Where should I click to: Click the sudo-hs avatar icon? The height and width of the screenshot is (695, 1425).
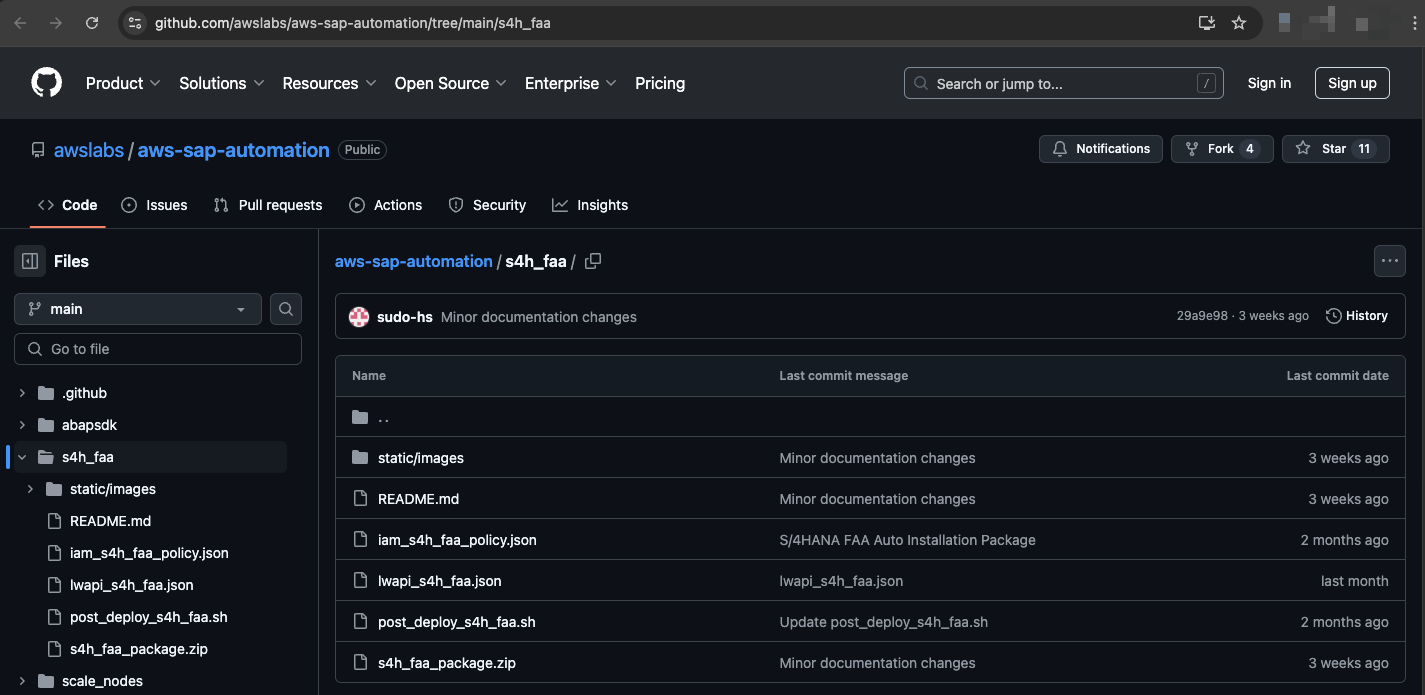click(x=359, y=316)
